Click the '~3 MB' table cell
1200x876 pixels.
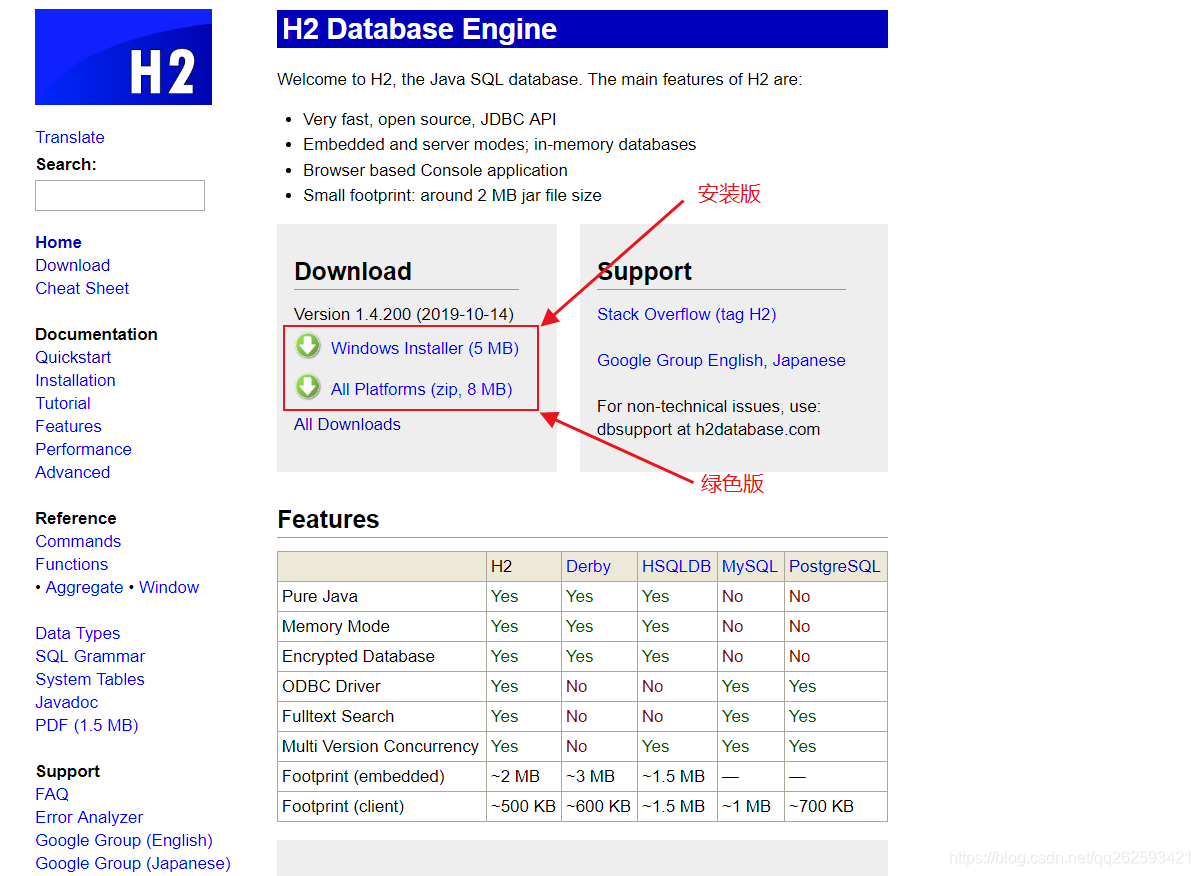click(x=599, y=776)
